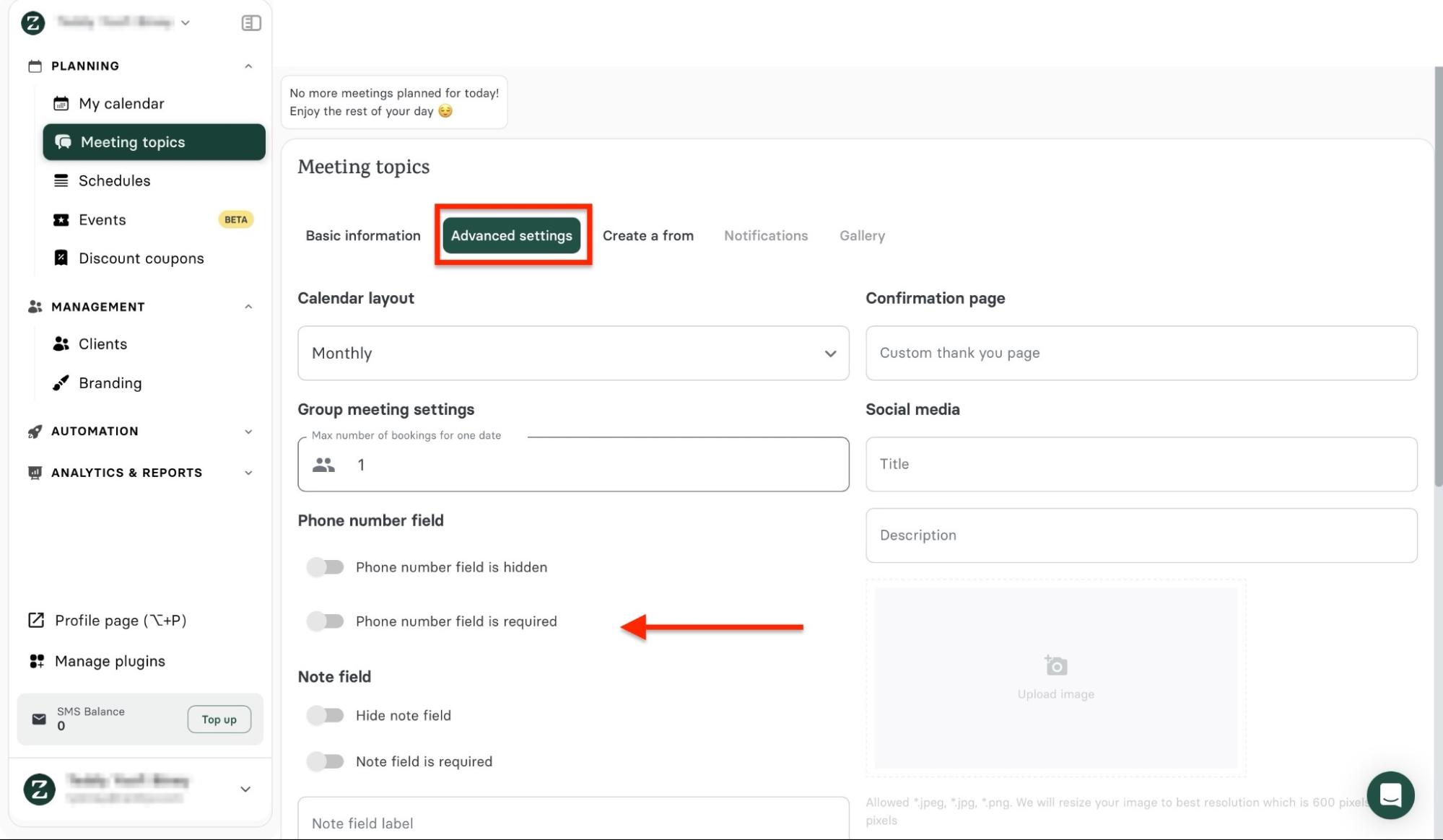Toggle Phone number field is required
The image size is (1443, 840).
pyautogui.click(x=325, y=621)
